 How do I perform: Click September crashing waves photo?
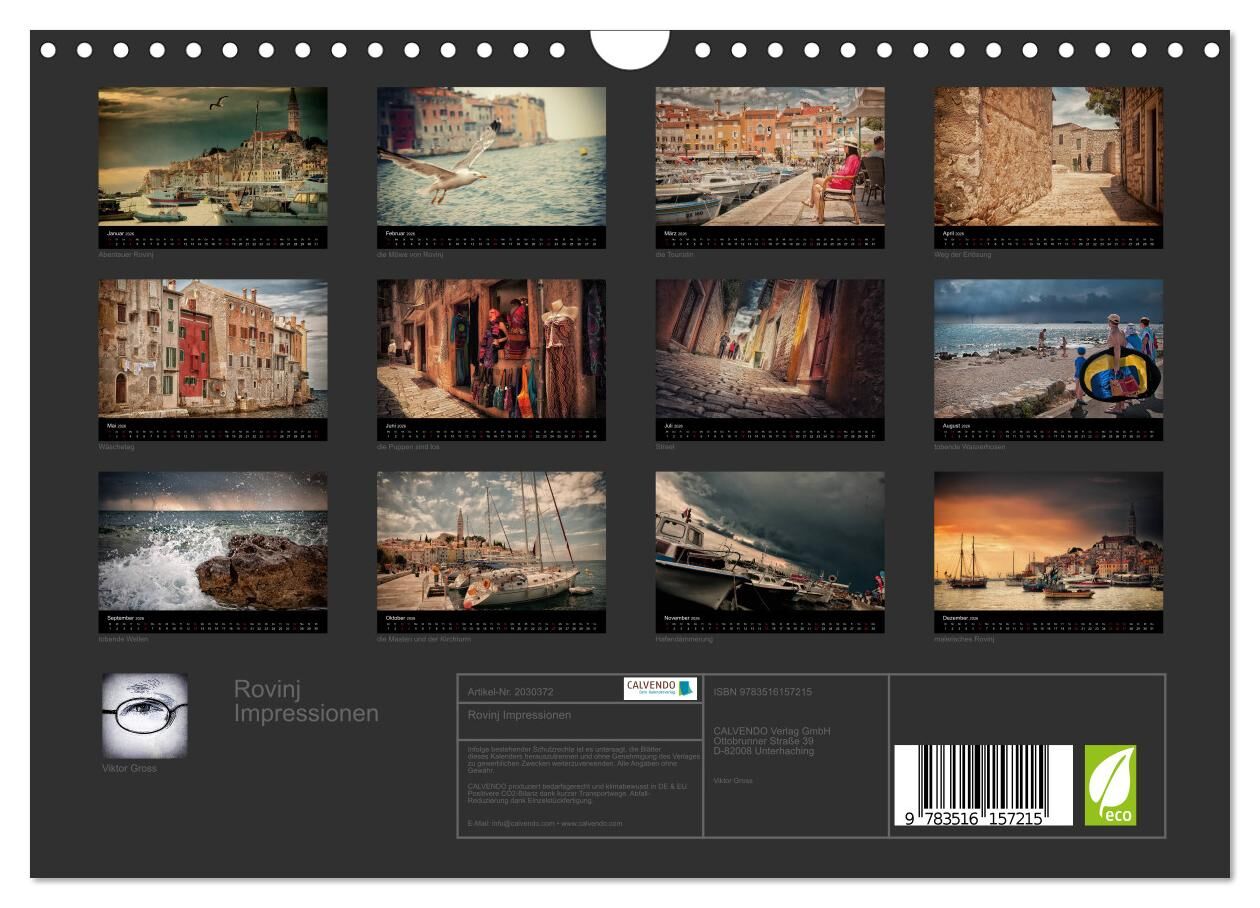tap(213, 541)
